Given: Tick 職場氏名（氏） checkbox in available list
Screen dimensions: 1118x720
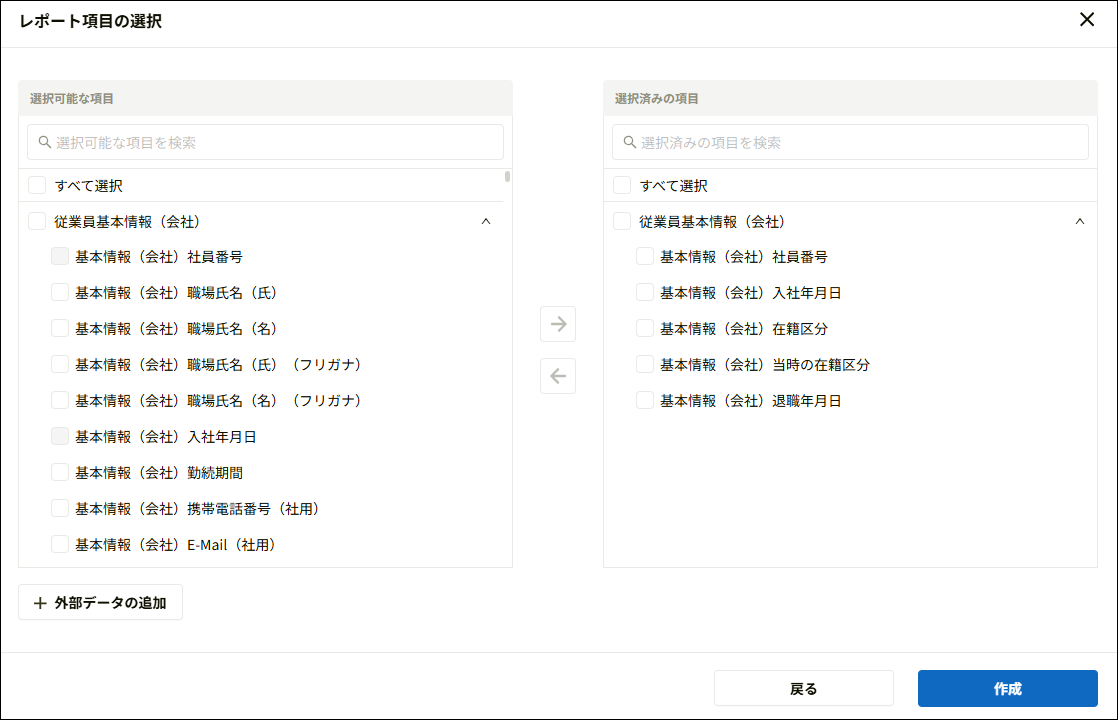Looking at the screenshot, I should point(60,293).
